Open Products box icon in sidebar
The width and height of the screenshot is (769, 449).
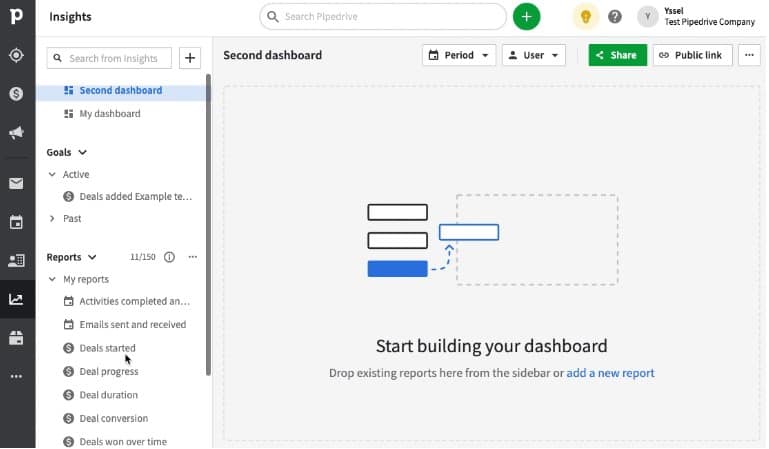point(16,338)
